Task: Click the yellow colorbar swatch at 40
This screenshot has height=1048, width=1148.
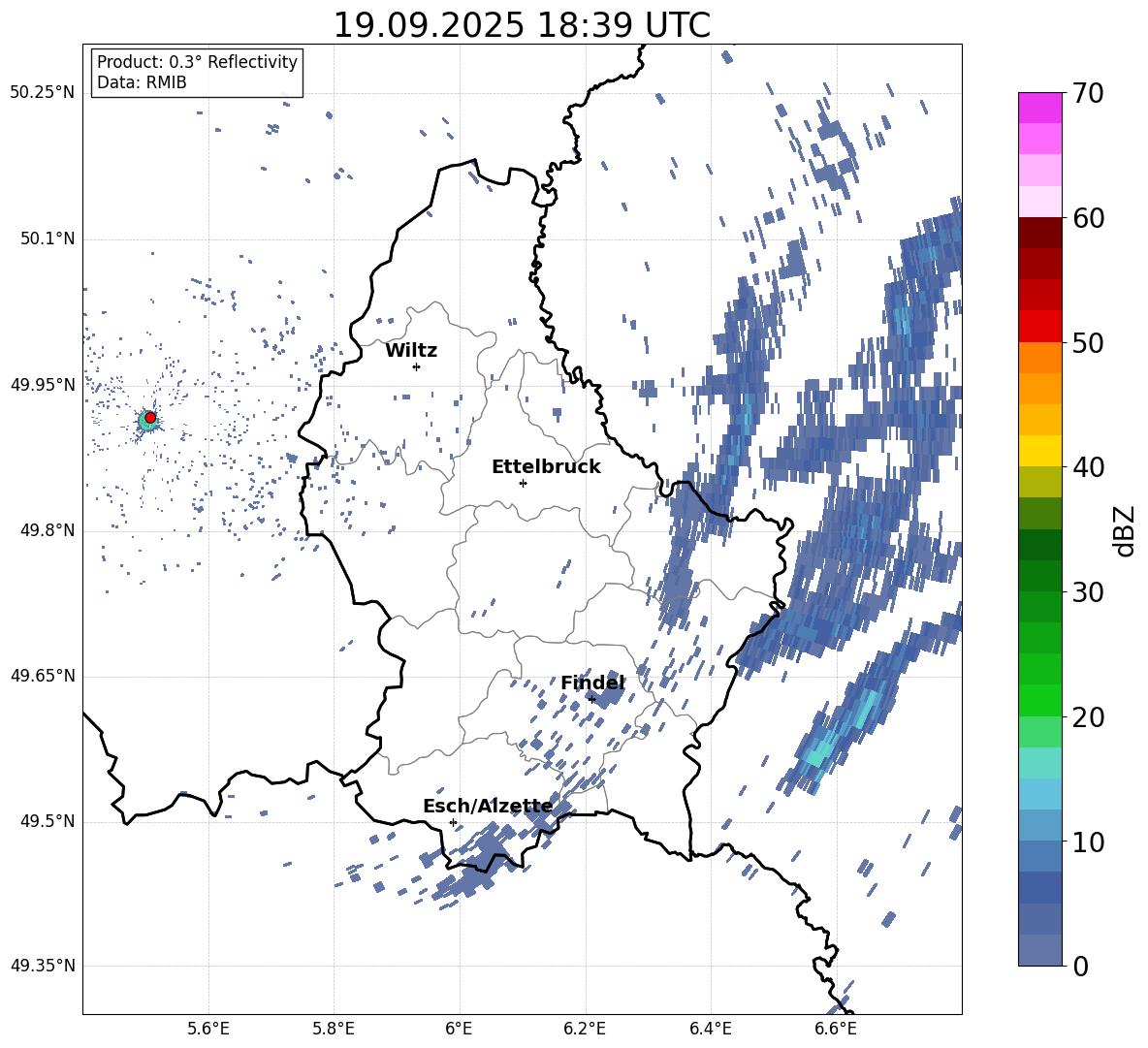Action: [x=1039, y=451]
